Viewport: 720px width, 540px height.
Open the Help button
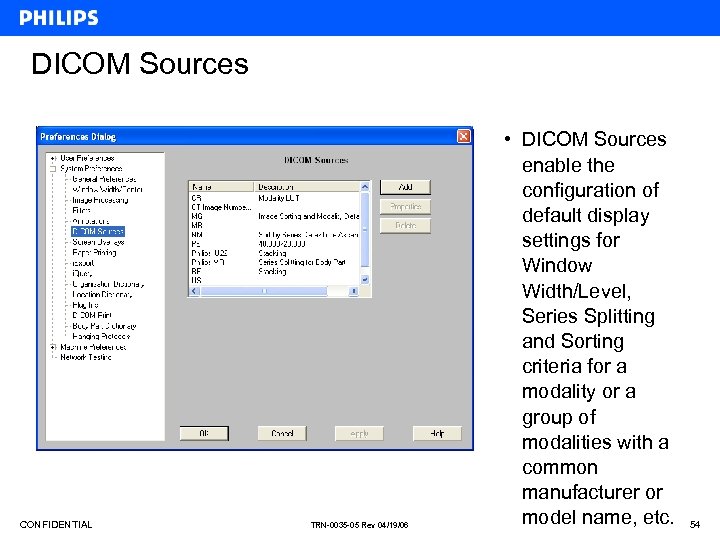[x=437, y=433]
